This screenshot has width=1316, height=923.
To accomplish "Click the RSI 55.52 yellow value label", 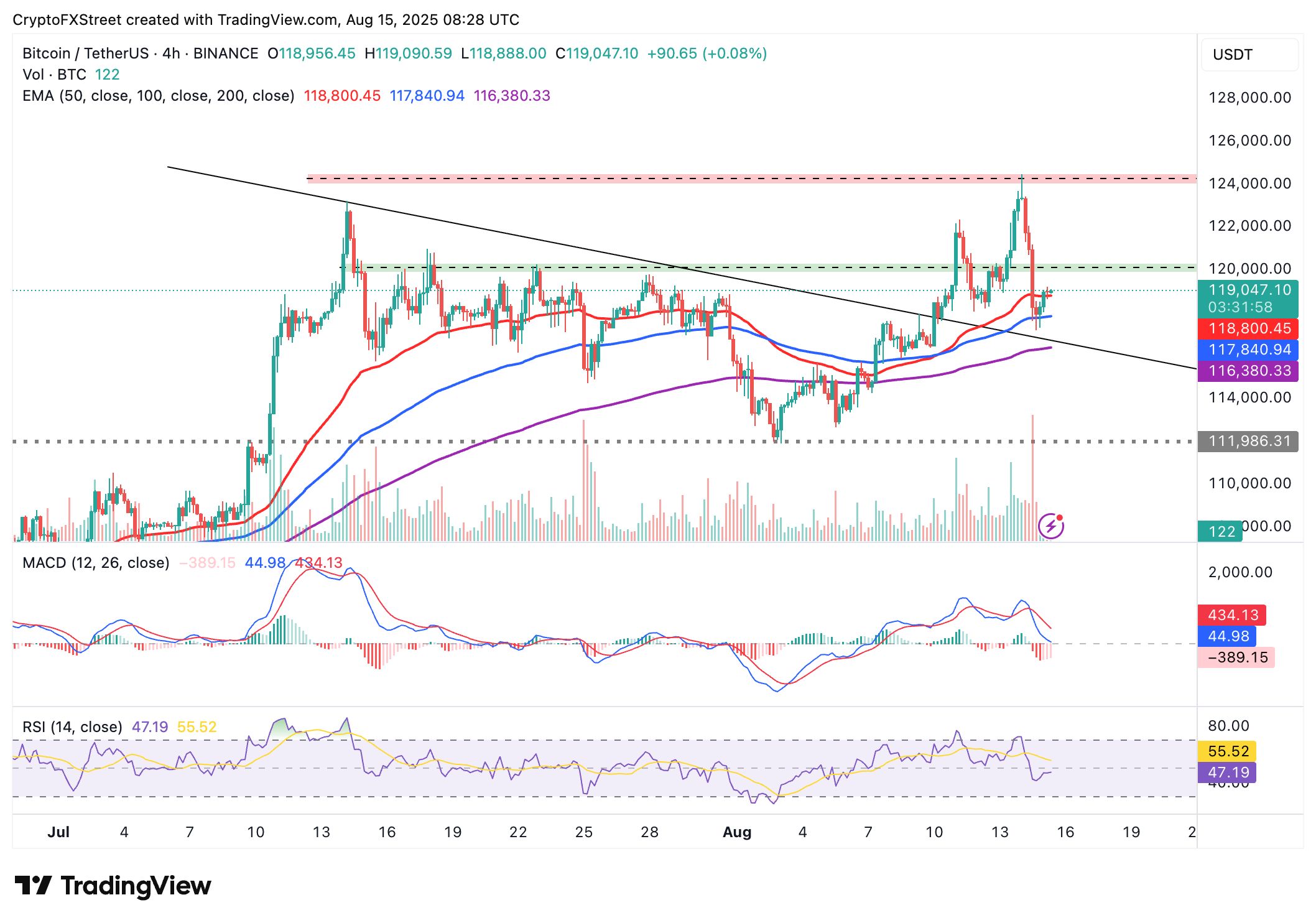I will tap(1228, 751).
